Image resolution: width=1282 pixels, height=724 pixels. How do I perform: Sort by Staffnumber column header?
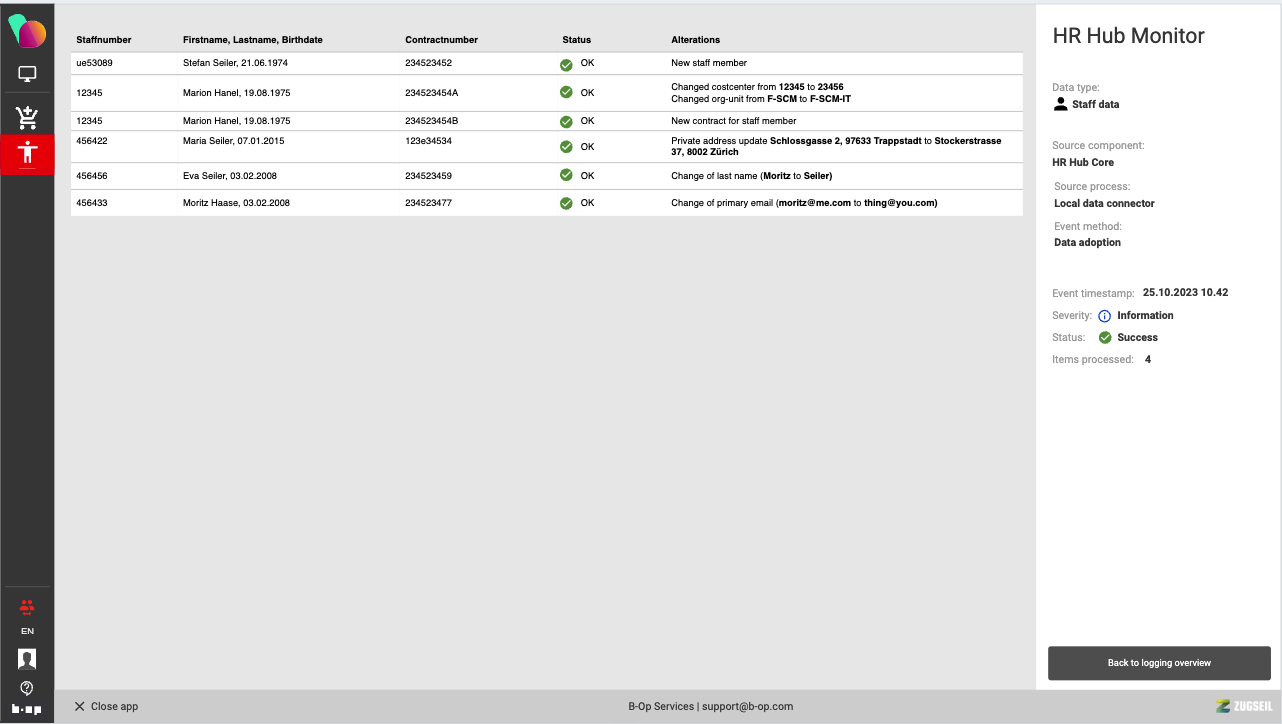[x=104, y=40]
